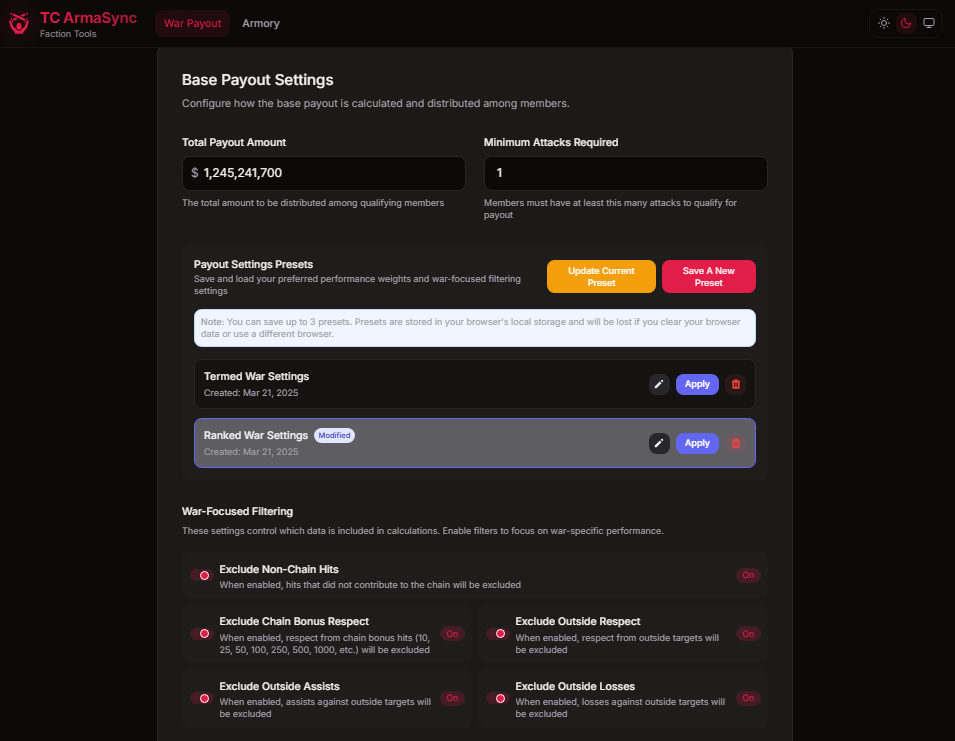Viewport: 955px width, 741px height.
Task: Delete Termed War Settings preset trash icon
Action: [x=736, y=384]
